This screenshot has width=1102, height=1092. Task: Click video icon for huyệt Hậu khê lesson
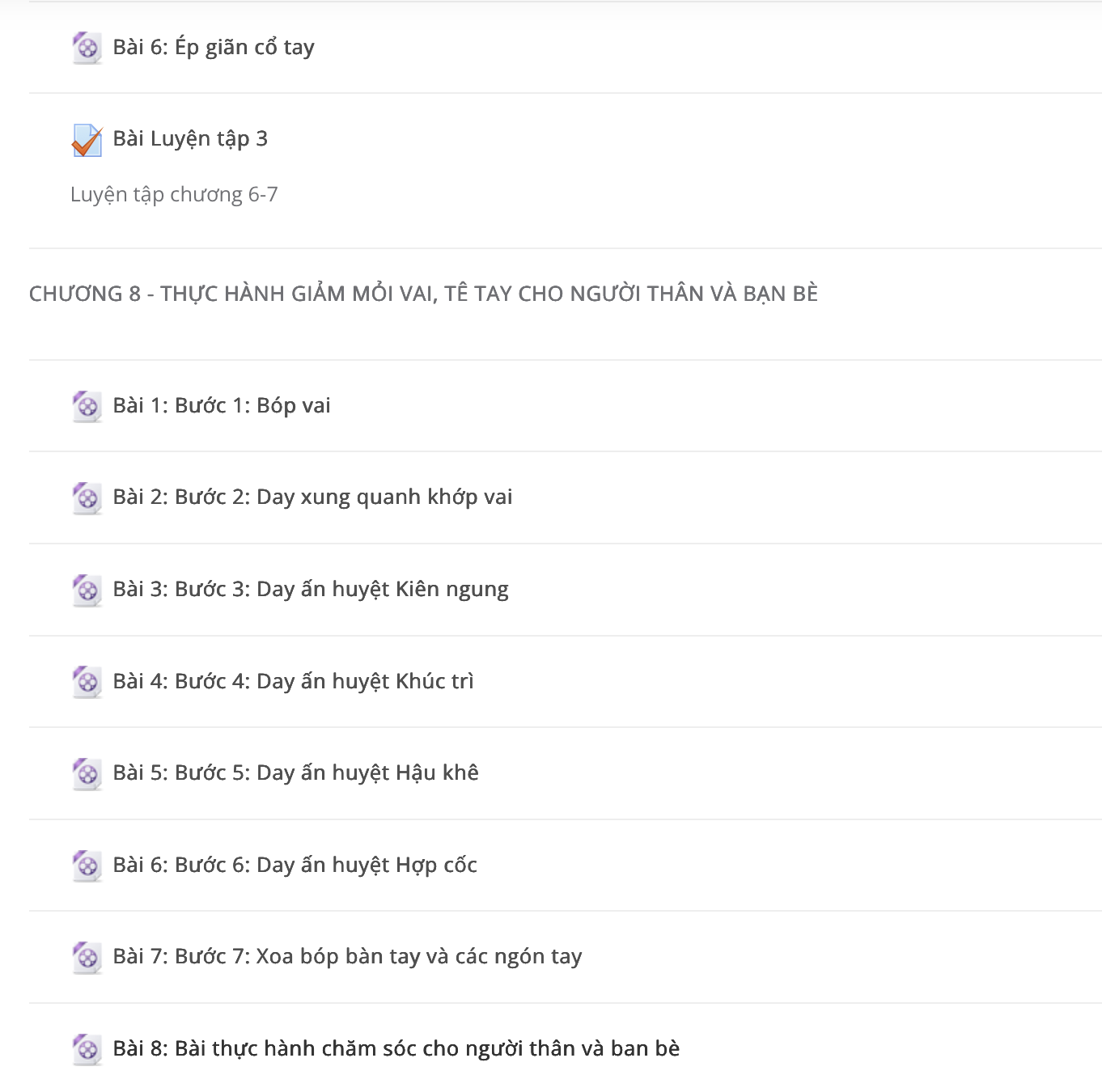87,773
